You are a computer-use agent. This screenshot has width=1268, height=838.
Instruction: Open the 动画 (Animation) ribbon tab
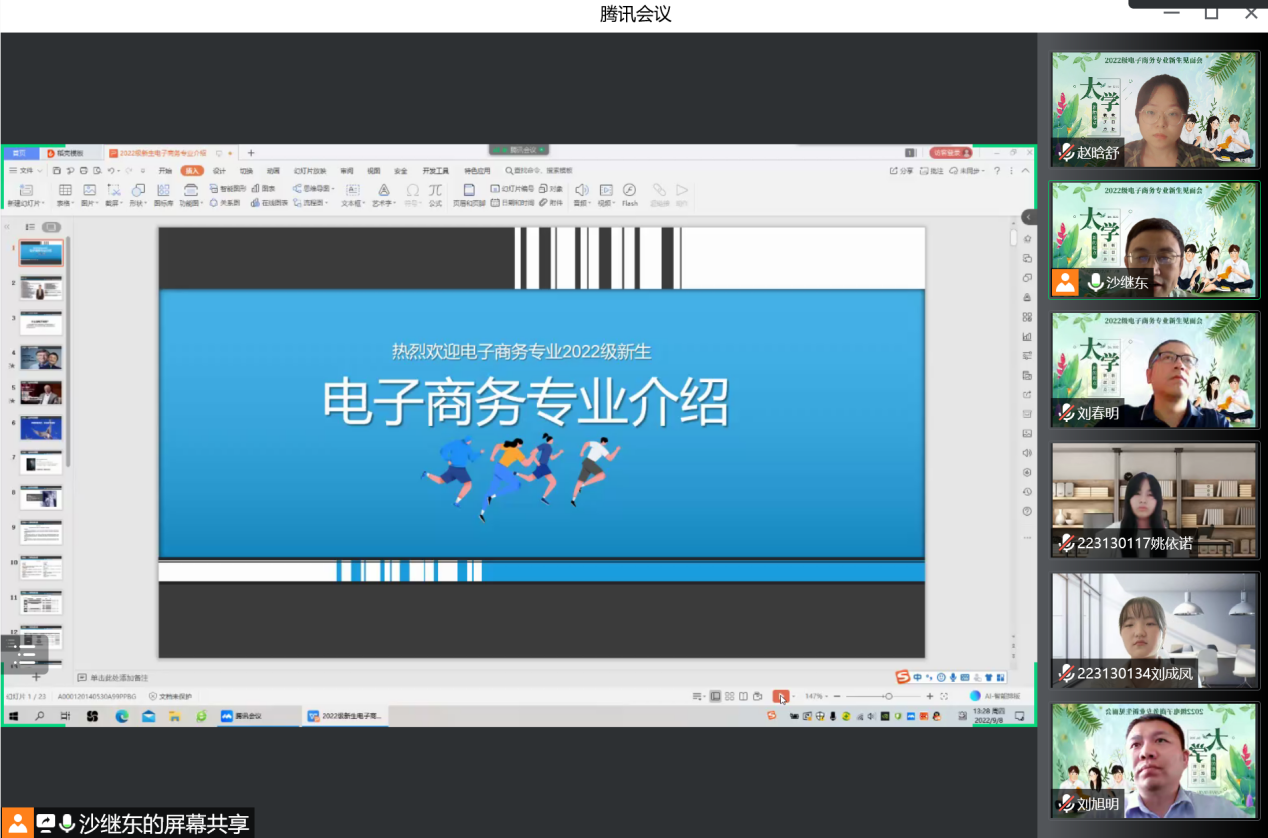273,171
